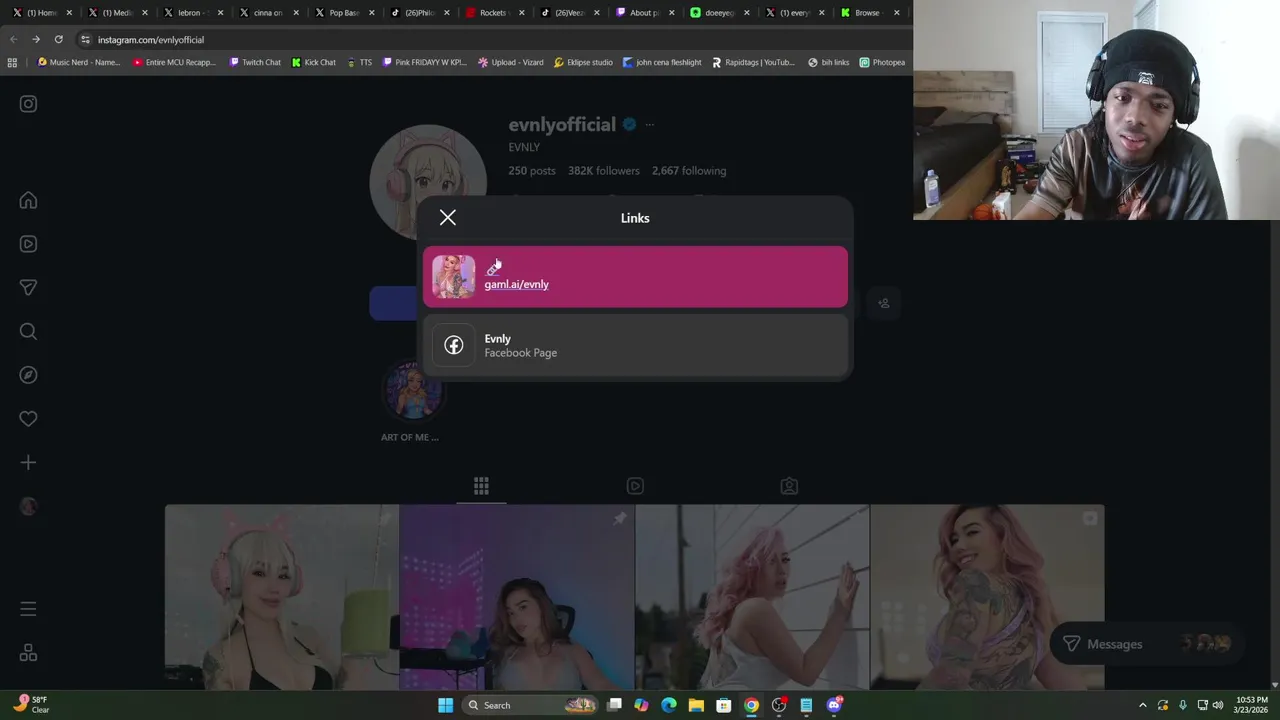
Task: Open the Photopea bookmark
Action: point(882,62)
